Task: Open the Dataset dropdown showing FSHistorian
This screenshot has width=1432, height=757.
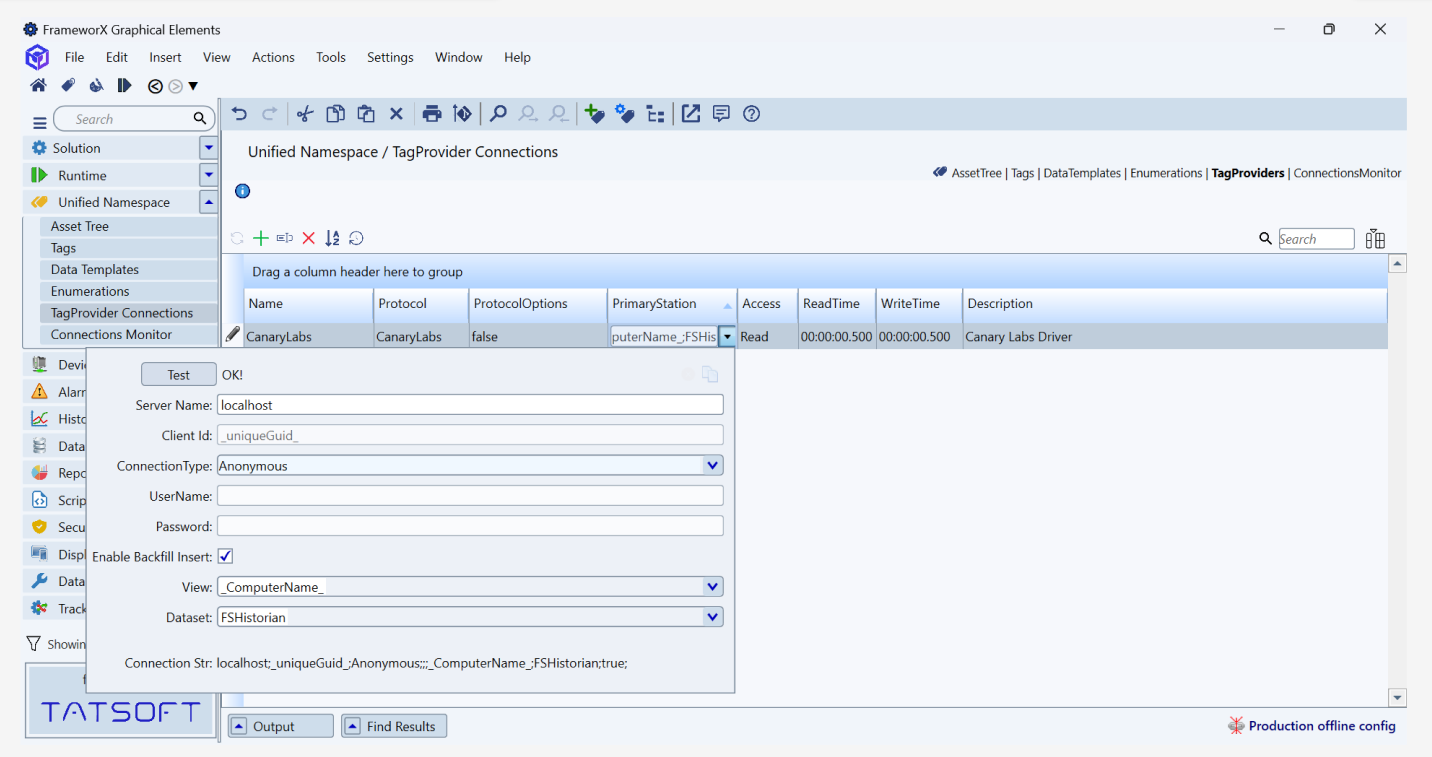Action: (x=712, y=617)
